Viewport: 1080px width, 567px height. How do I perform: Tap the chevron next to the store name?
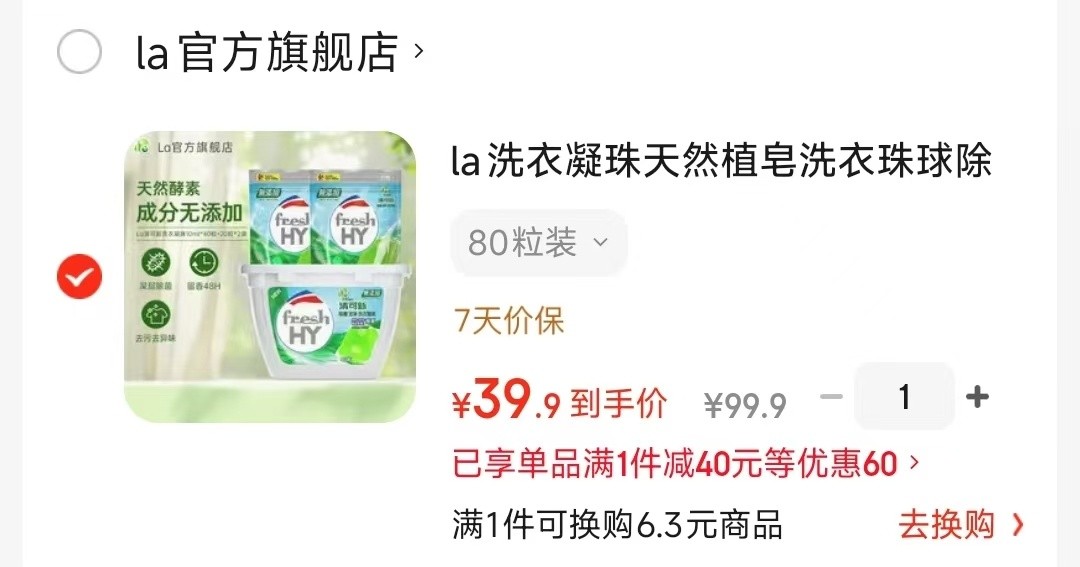[x=418, y=51]
